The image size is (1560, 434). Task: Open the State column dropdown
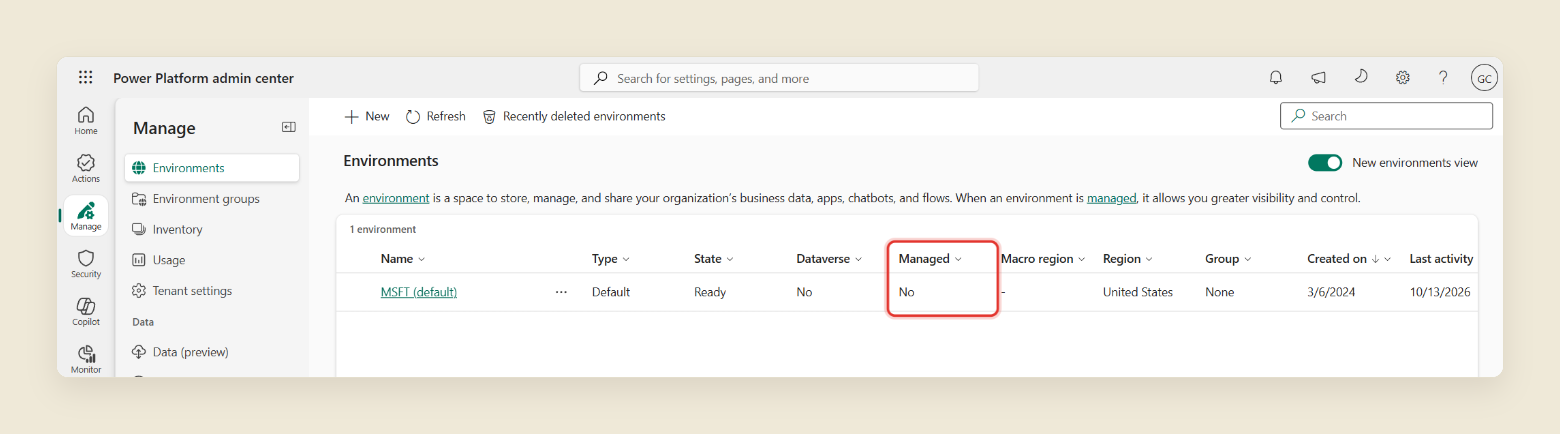[730, 259]
